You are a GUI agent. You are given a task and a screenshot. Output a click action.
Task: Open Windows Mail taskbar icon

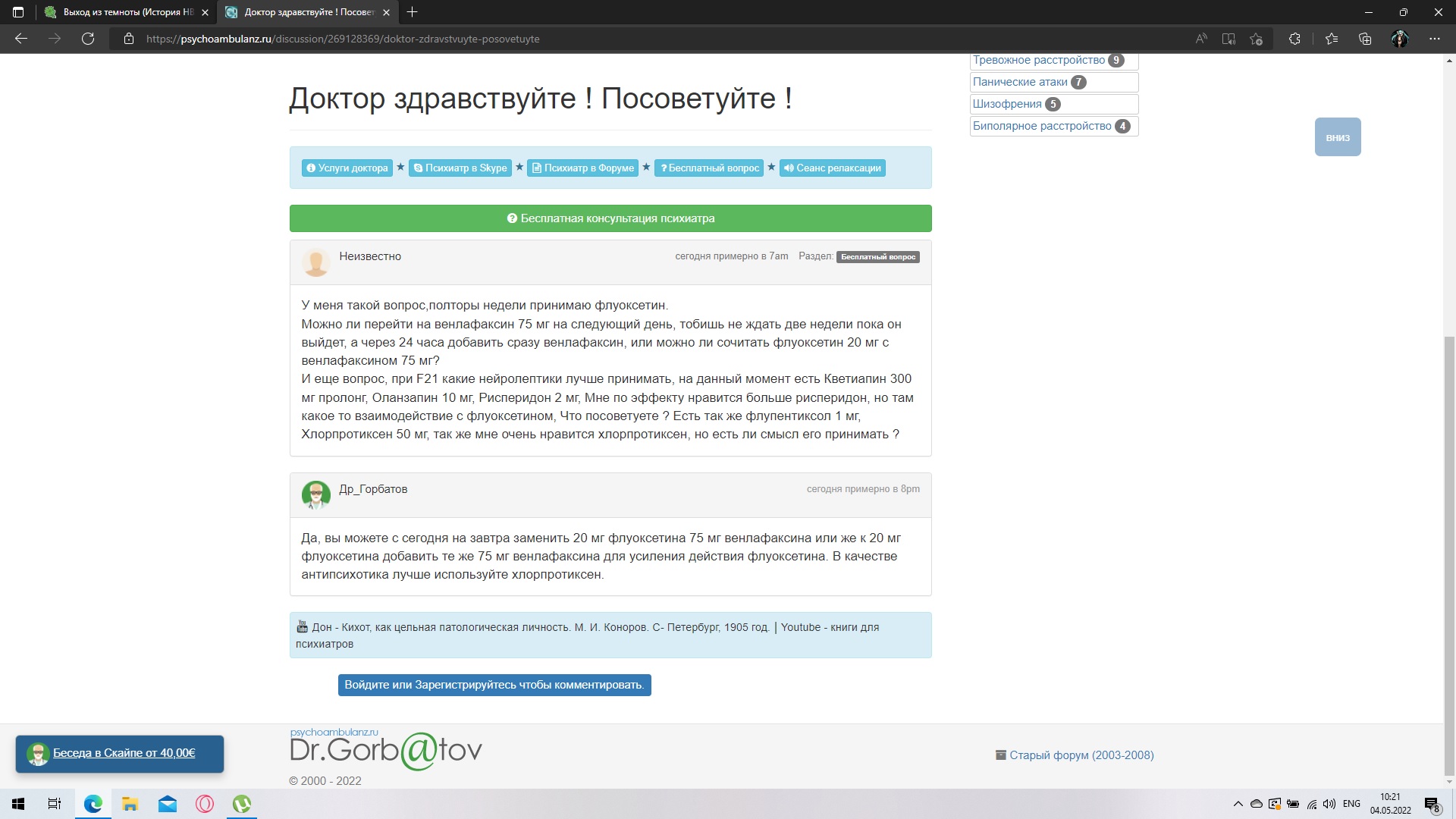tap(168, 804)
